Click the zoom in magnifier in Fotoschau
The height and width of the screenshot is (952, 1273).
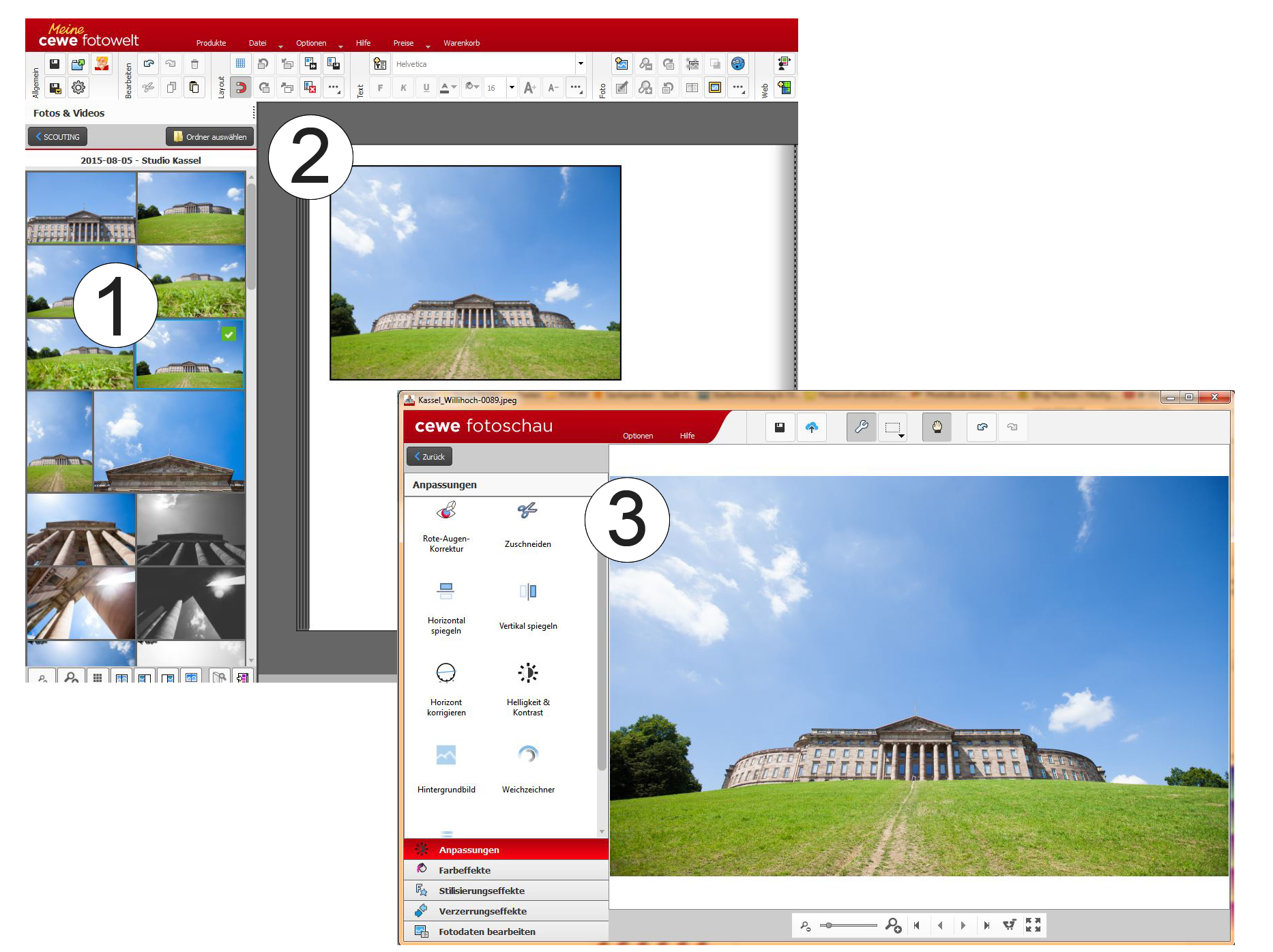pyautogui.click(x=893, y=925)
